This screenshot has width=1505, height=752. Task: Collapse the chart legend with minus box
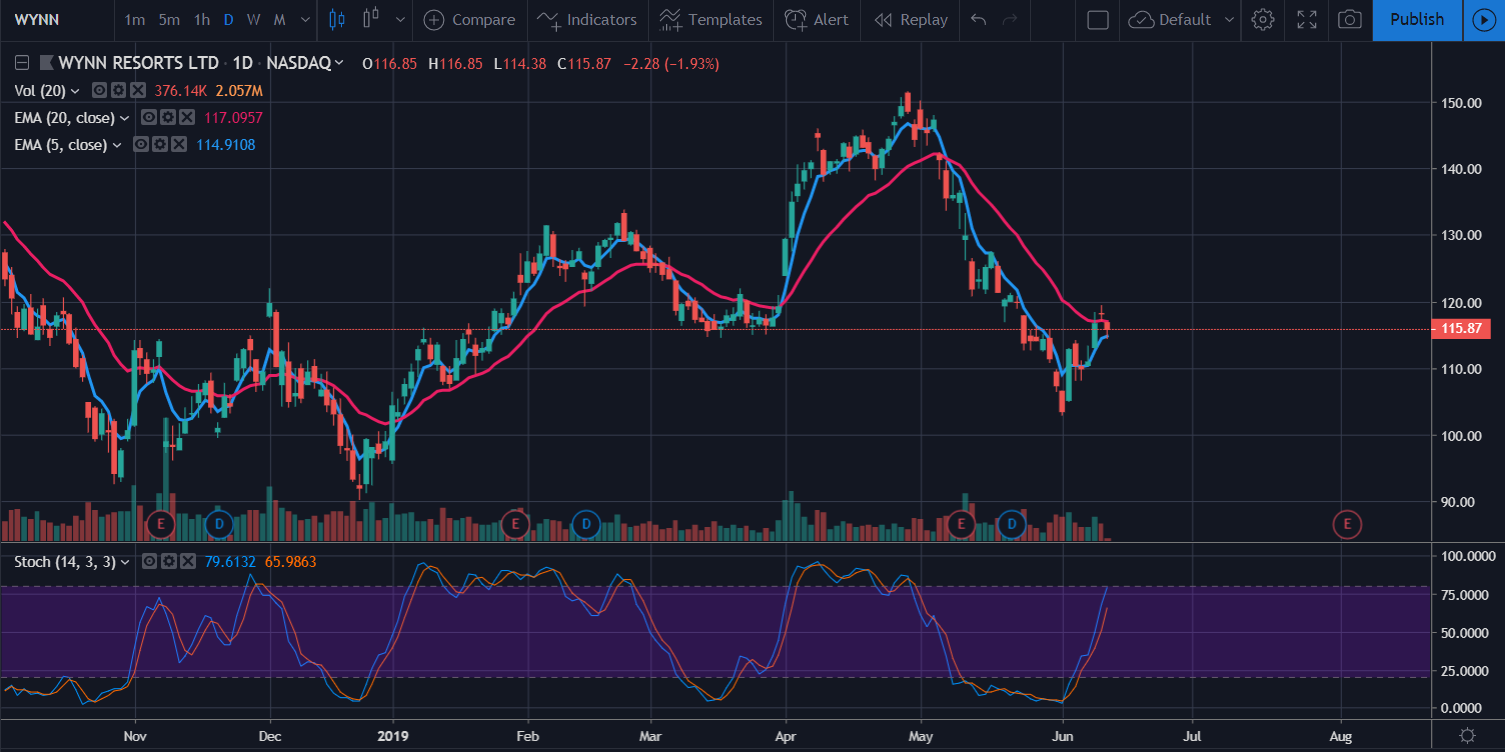(x=22, y=63)
